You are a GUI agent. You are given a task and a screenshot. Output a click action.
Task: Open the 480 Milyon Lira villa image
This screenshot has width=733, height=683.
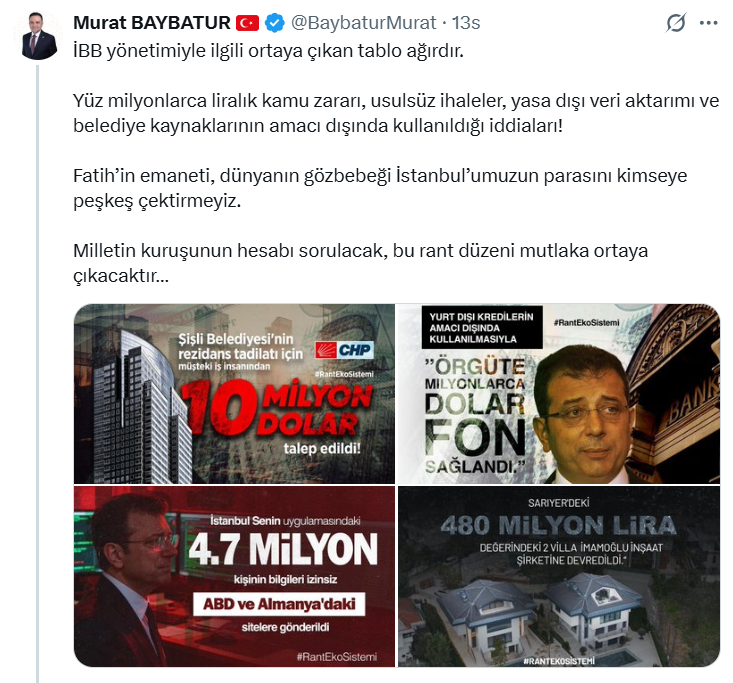(559, 576)
